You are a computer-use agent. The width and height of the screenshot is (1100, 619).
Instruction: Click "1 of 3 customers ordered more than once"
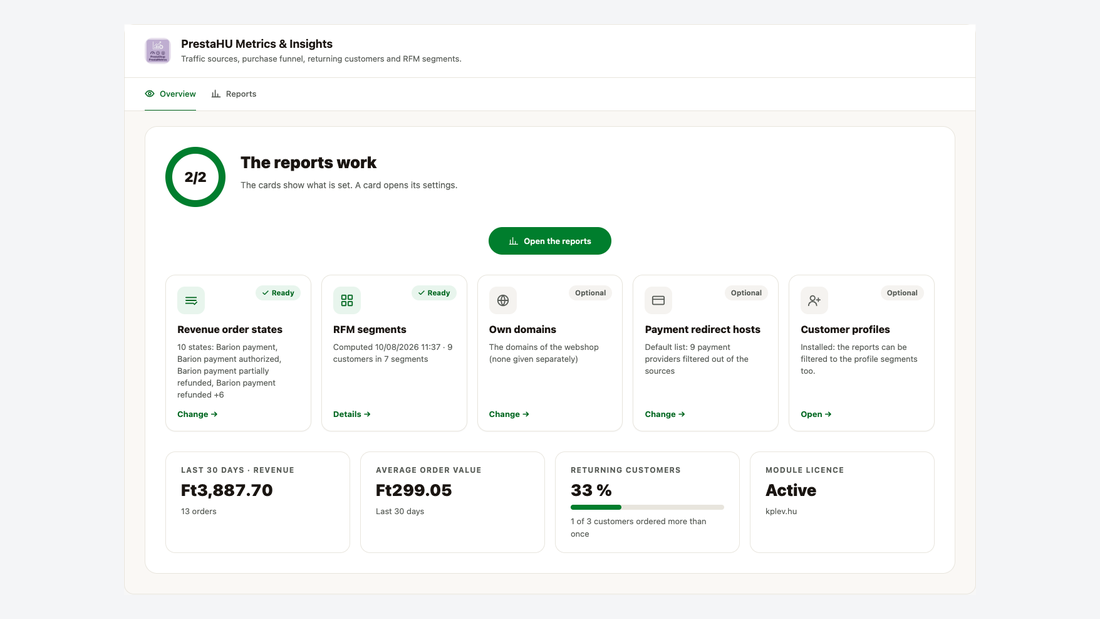(x=638, y=527)
